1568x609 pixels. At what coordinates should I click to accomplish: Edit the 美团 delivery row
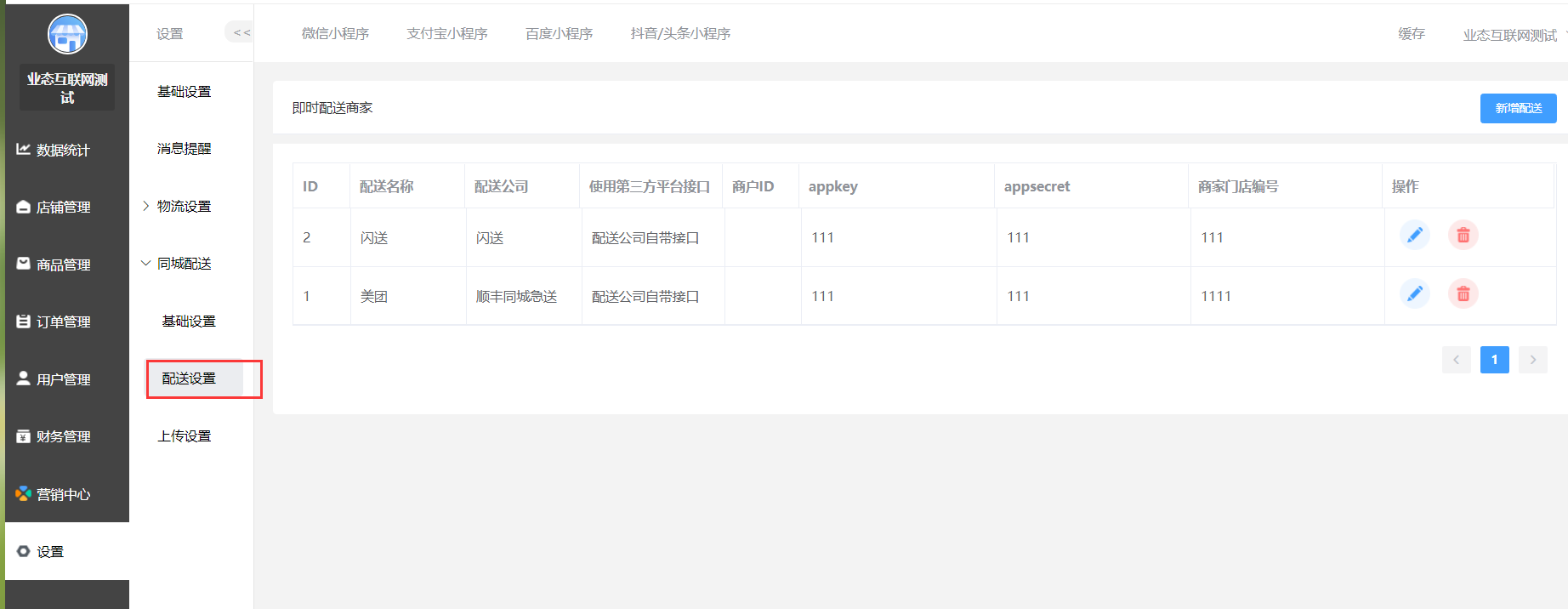1415,293
